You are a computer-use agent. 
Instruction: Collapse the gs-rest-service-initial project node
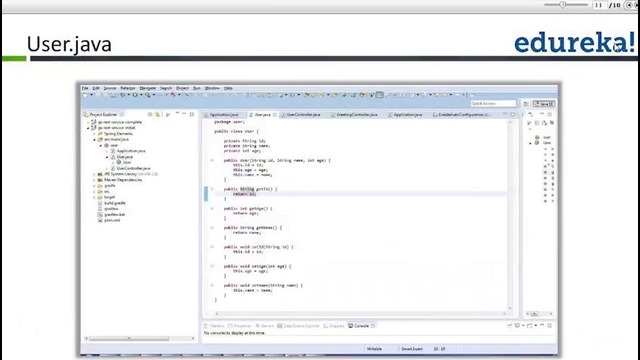click(x=88, y=128)
